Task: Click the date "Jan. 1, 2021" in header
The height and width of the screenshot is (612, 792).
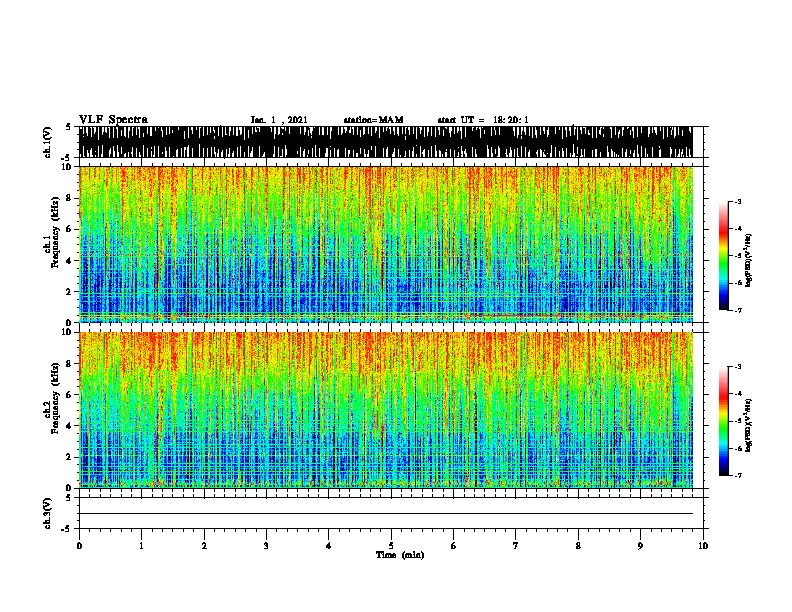Action: 279,120
